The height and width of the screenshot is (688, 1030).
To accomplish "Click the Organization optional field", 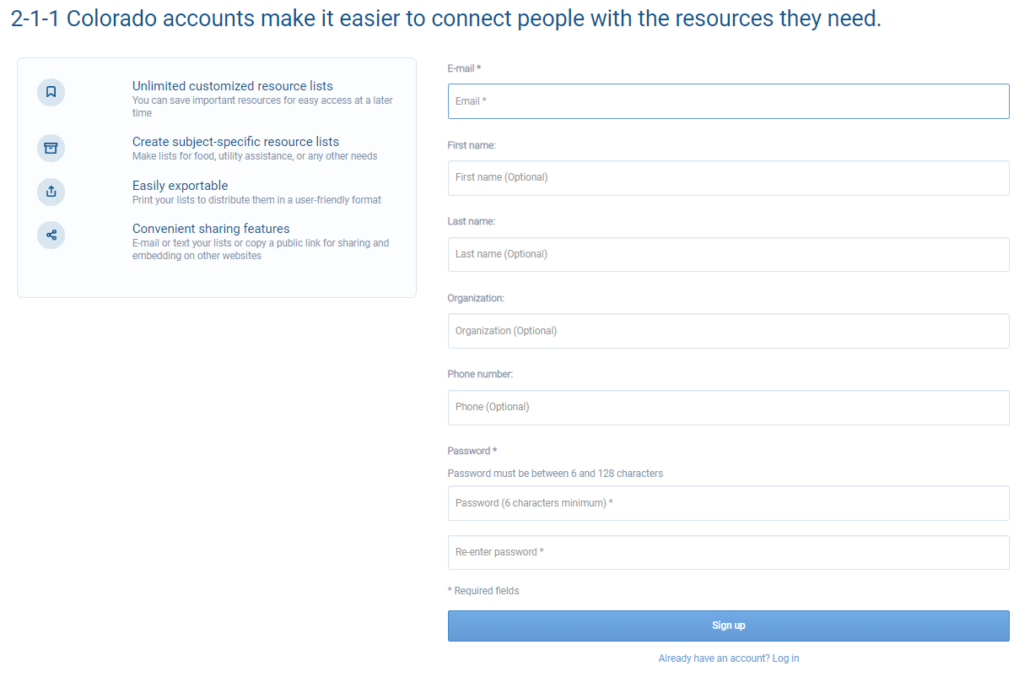I will (x=728, y=331).
